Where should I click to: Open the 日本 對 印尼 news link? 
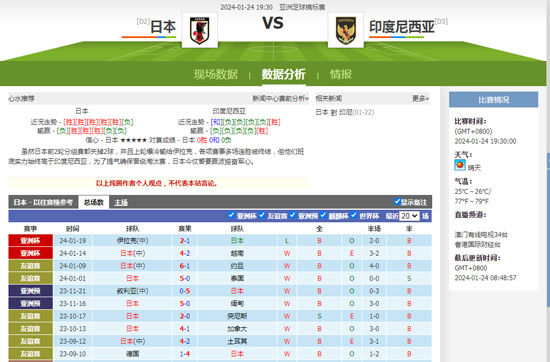coord(345,112)
